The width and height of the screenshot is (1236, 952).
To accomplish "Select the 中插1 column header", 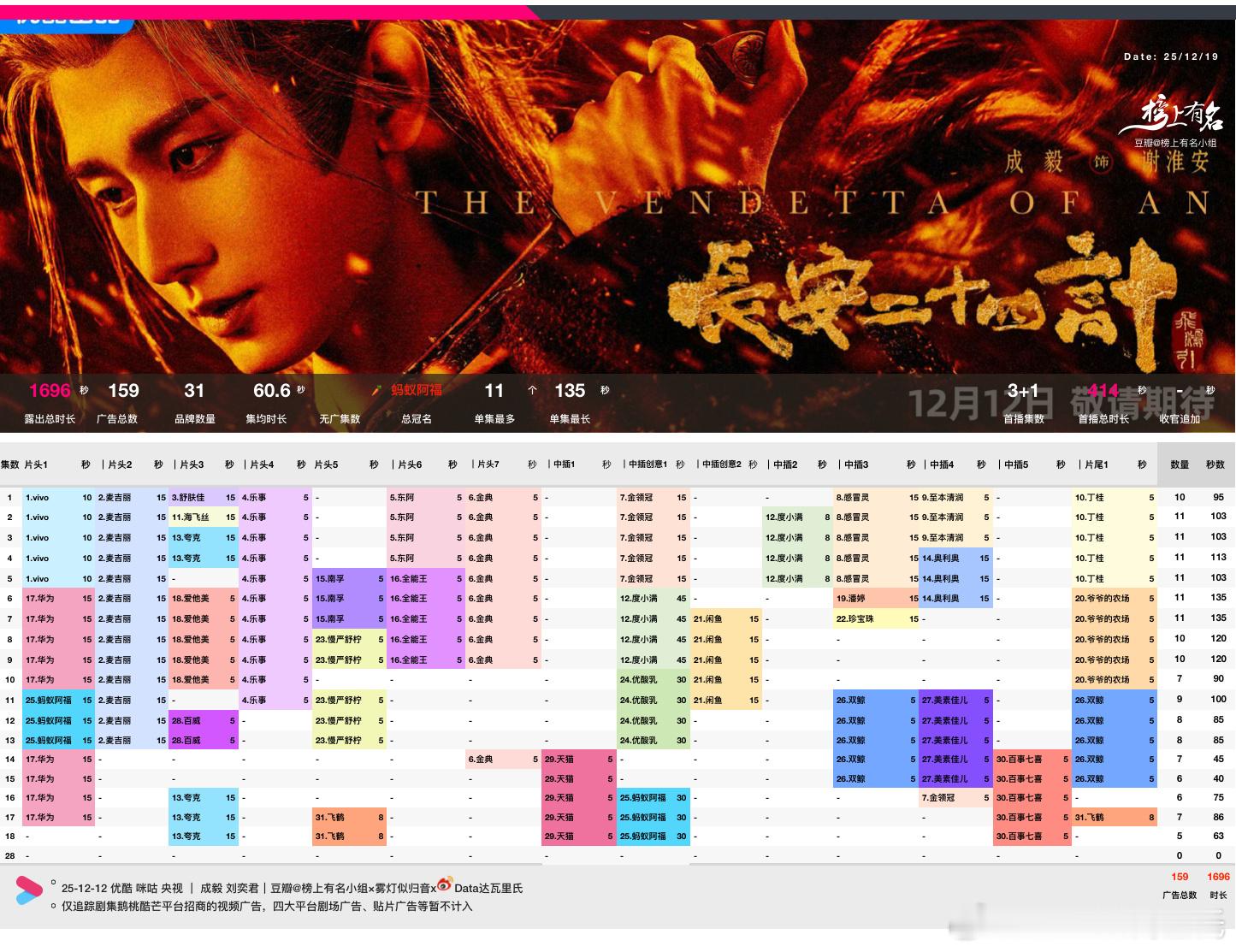I will pos(564,464).
